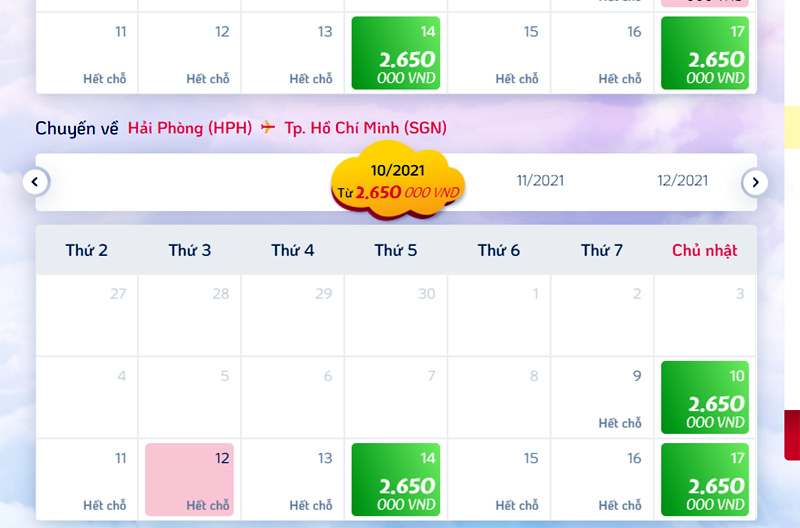The image size is (800, 528).
Task: Click the next month arrow on the return month slider
Action: [755, 182]
